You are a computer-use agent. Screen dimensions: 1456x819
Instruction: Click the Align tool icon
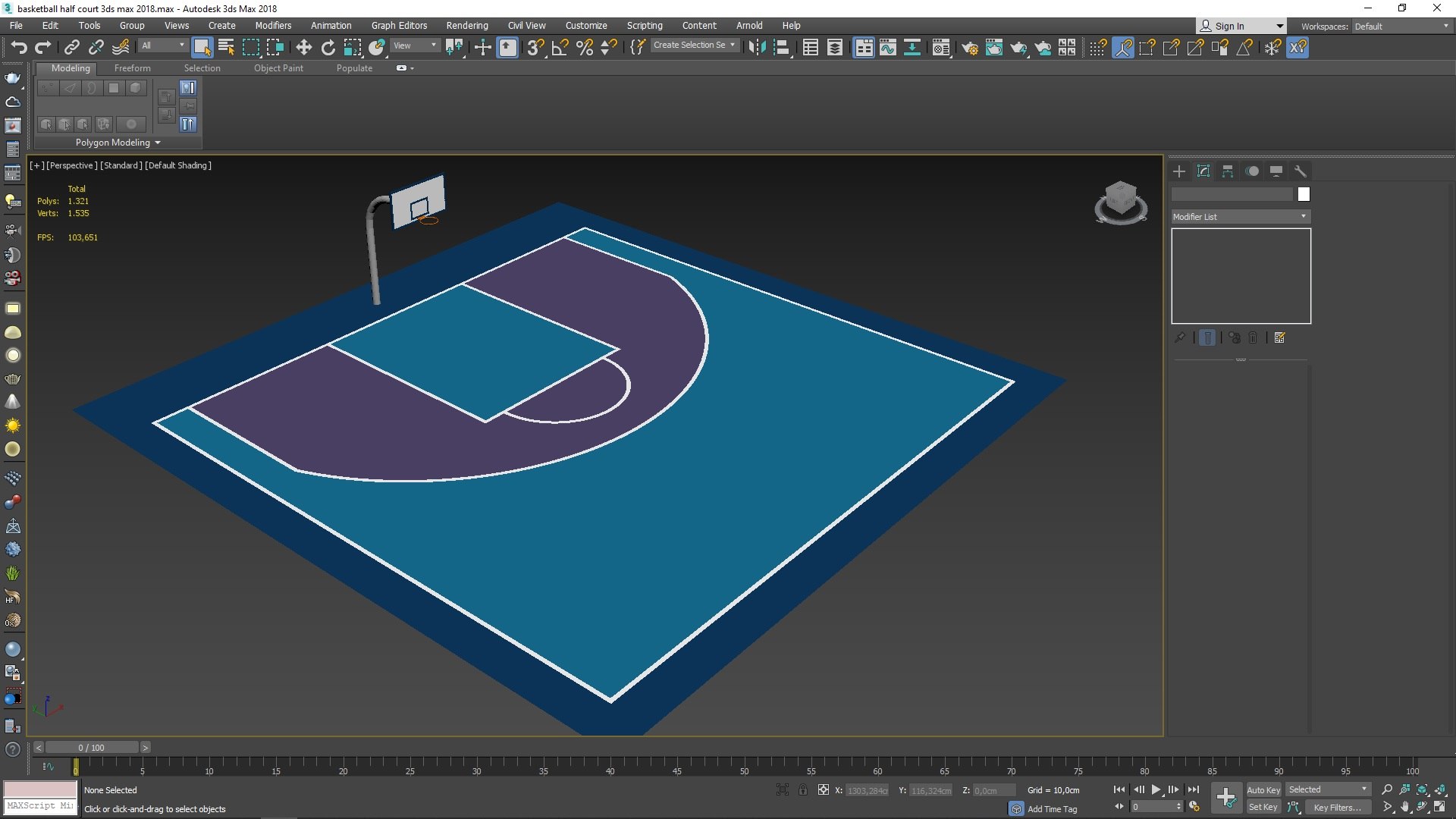pyautogui.click(x=781, y=48)
